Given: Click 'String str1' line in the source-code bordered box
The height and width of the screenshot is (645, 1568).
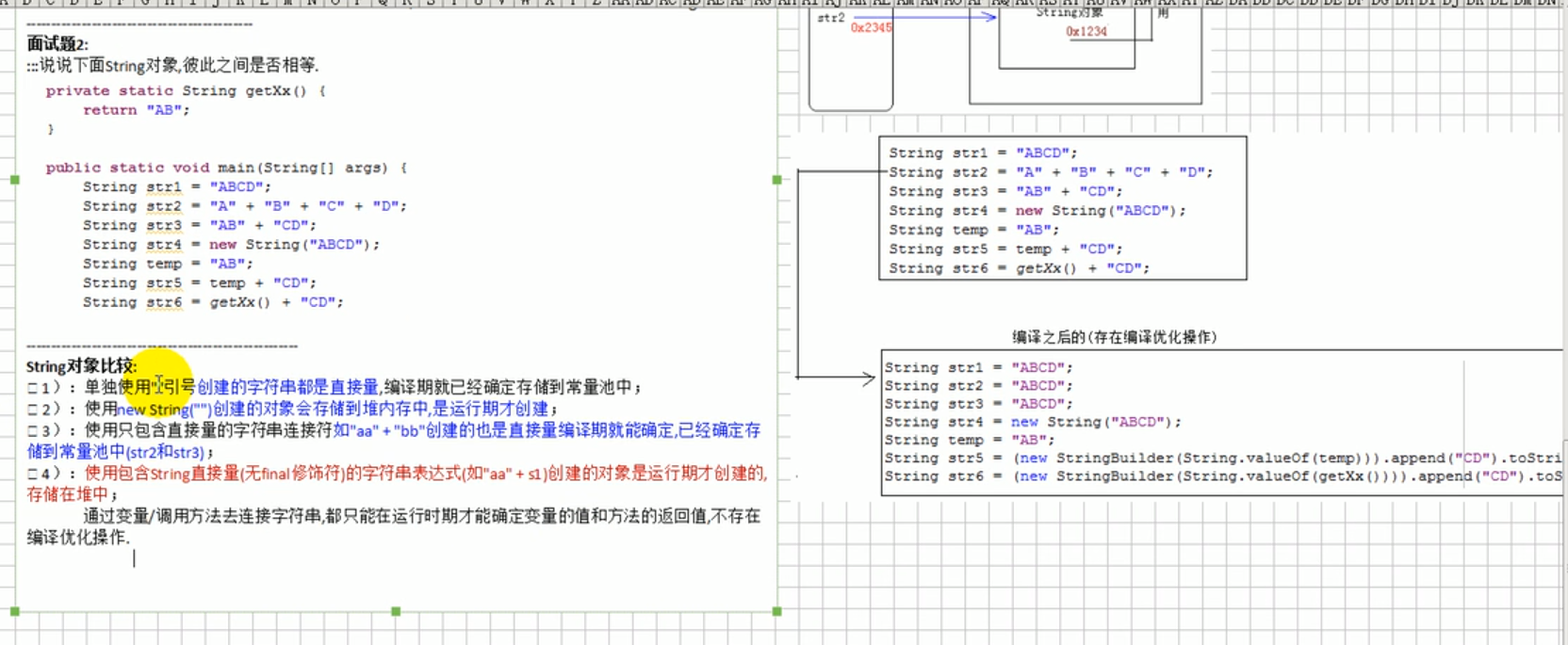Looking at the screenshot, I should tap(983, 153).
